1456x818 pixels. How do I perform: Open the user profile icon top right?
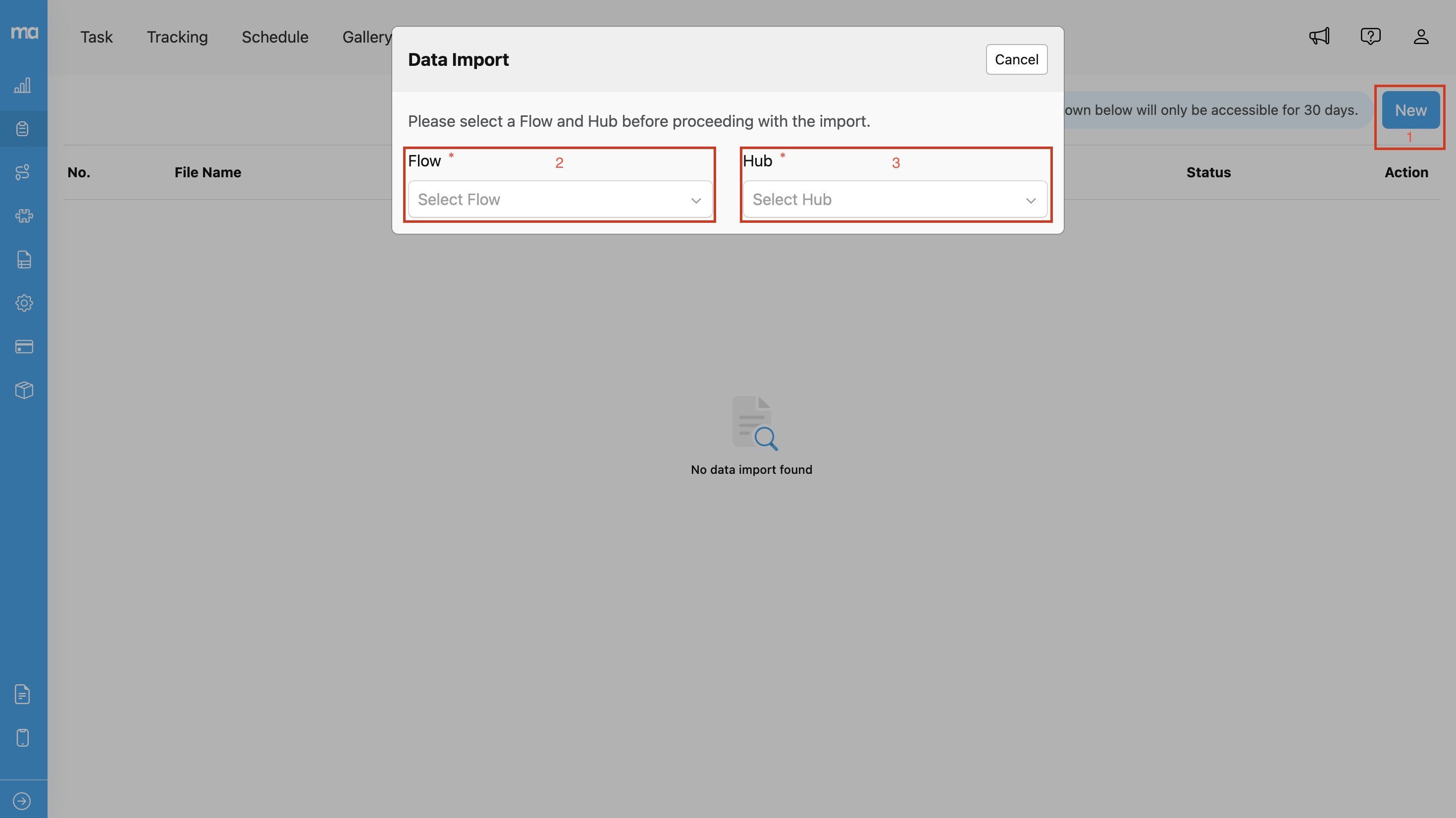1421,36
